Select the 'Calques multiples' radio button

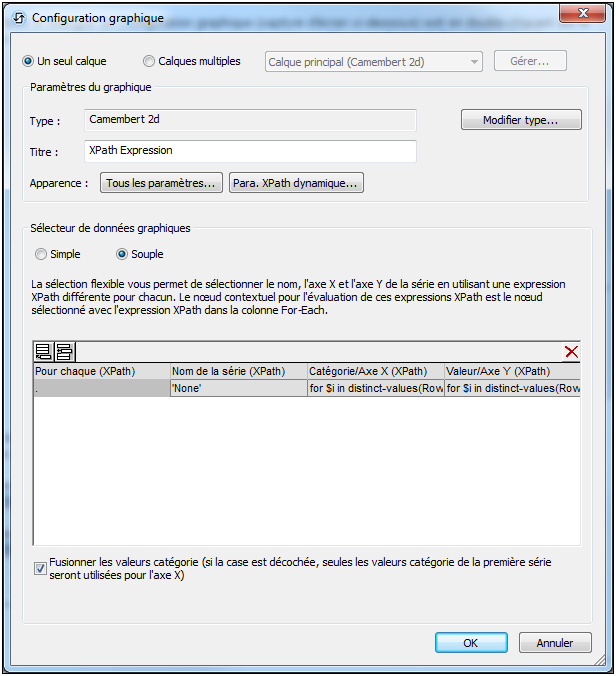tap(149, 61)
